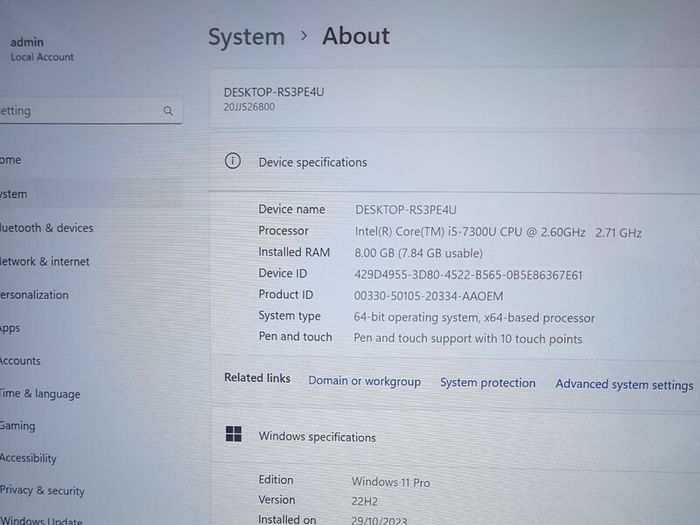The width and height of the screenshot is (700, 525).
Task: Open the Domain or workgroup link
Action: point(364,381)
